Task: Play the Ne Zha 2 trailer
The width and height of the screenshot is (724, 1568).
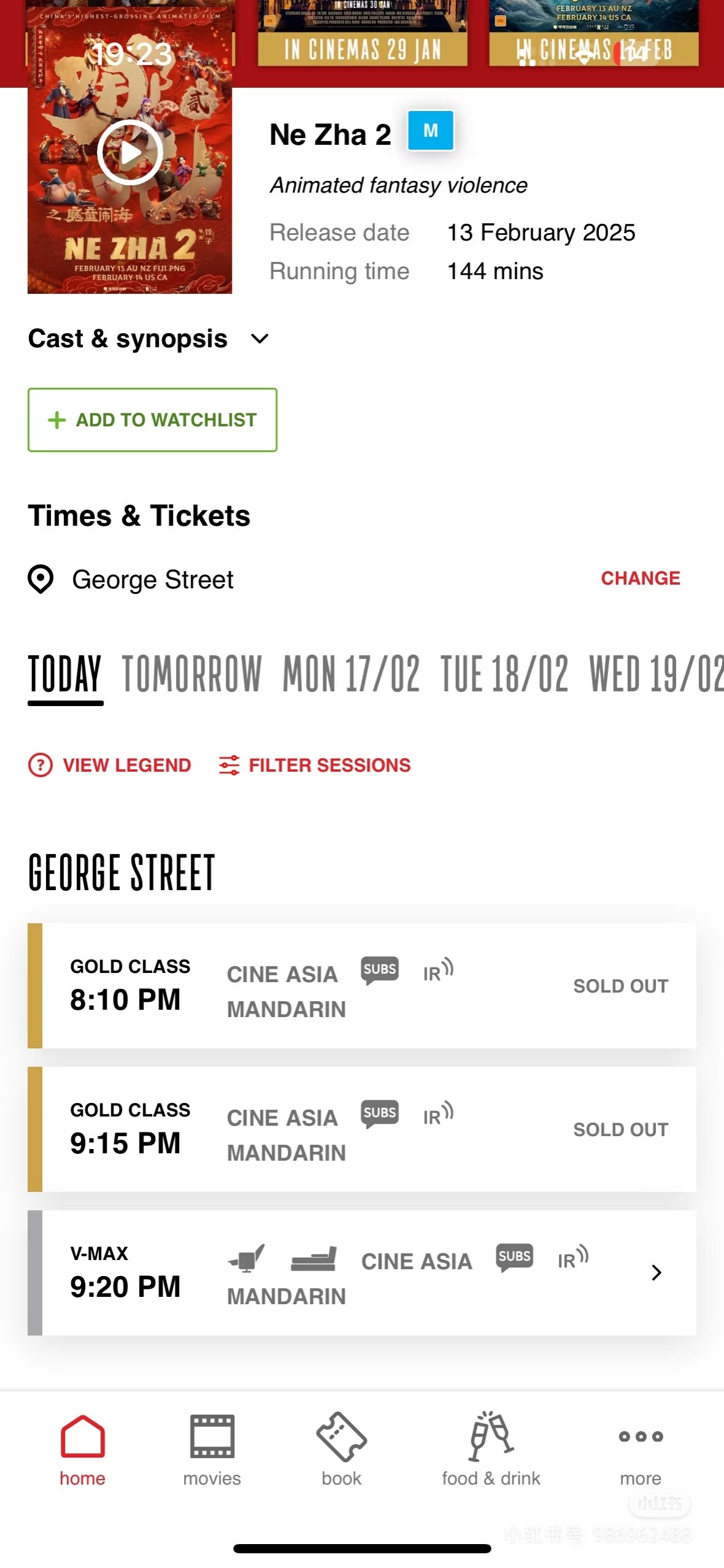Action: (130, 153)
